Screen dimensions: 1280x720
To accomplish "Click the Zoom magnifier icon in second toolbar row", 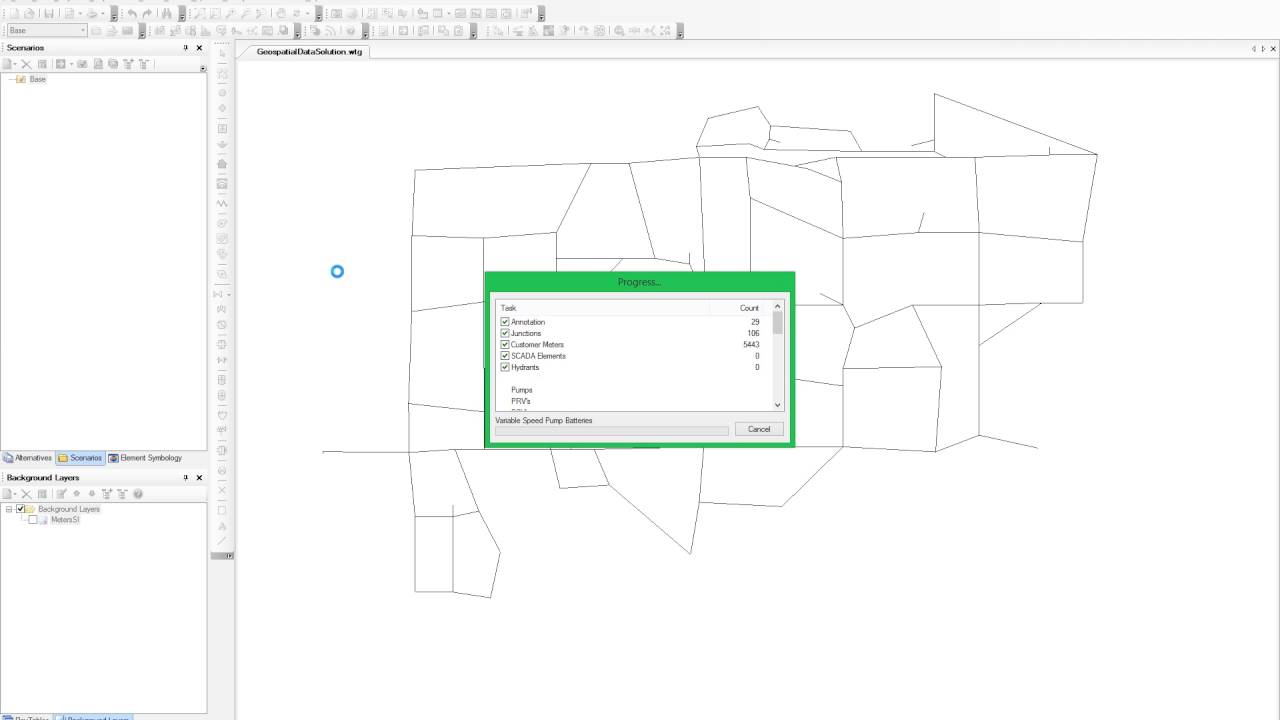I will point(619,30).
